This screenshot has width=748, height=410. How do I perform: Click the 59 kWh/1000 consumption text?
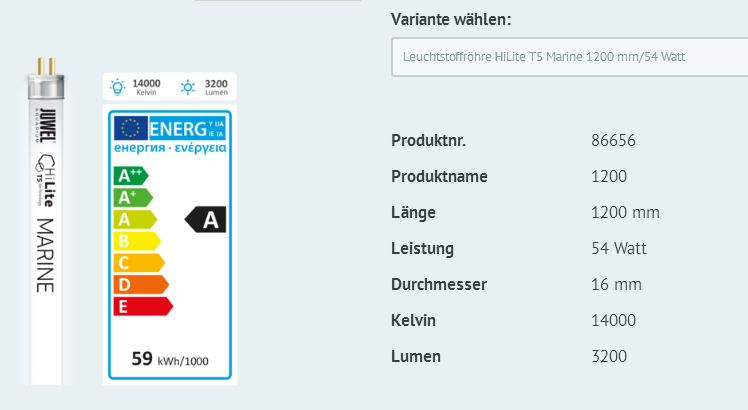click(169, 358)
